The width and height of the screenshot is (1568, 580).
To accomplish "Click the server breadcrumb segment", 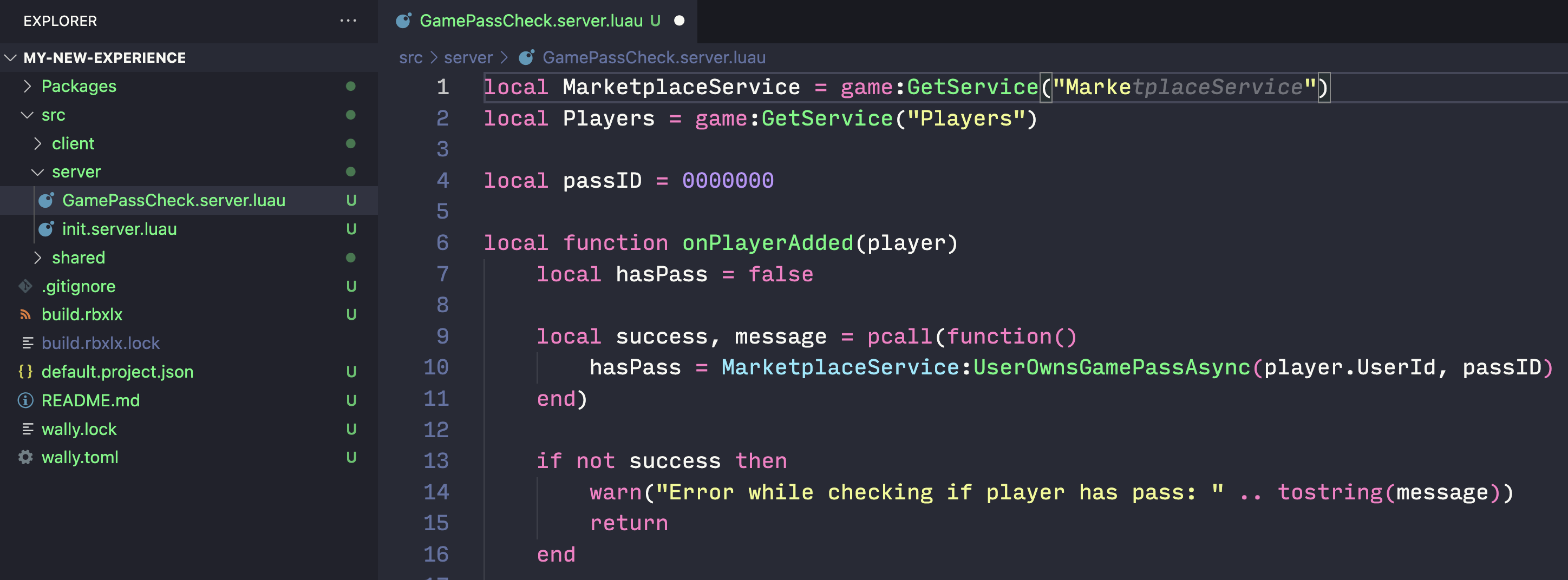I will click(468, 57).
